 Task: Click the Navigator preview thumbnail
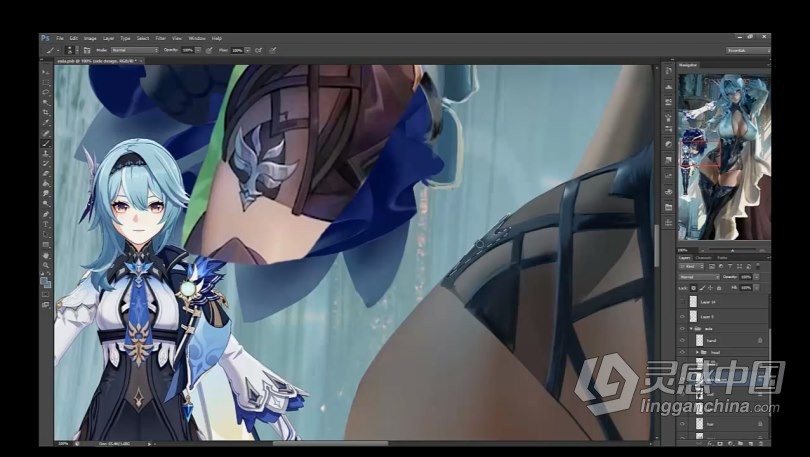click(724, 157)
